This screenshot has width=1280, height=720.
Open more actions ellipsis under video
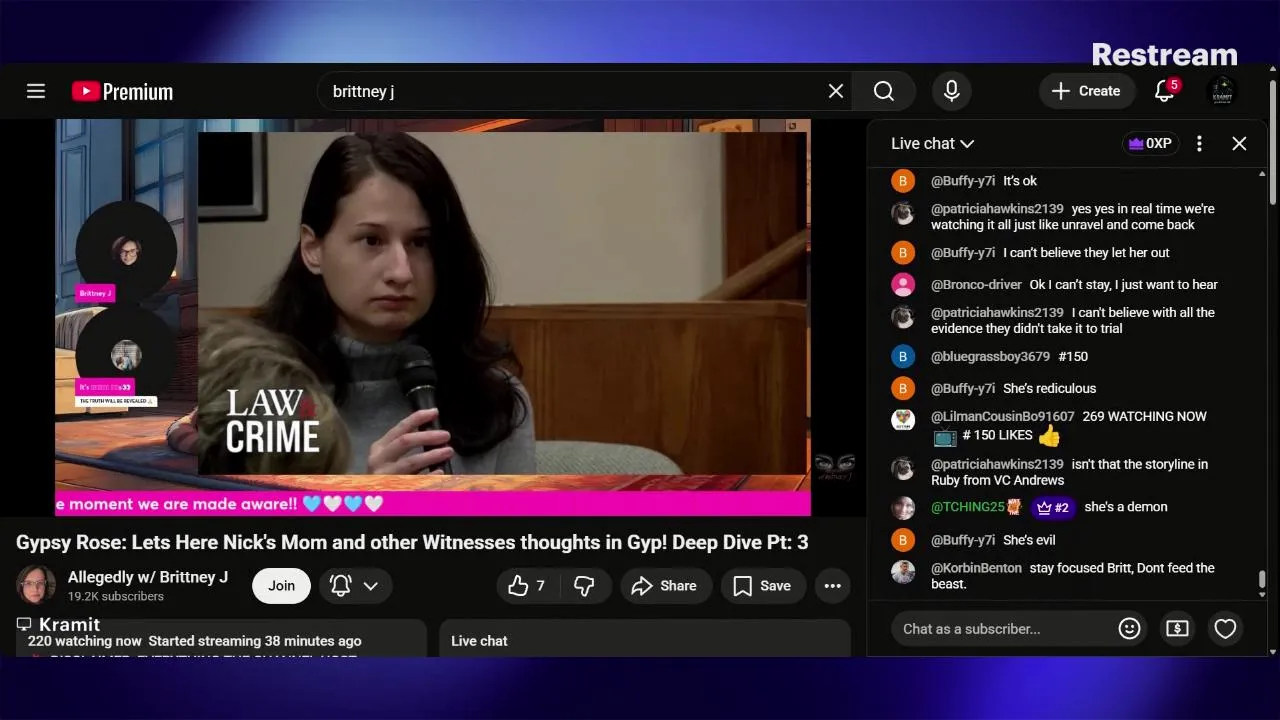pos(832,586)
